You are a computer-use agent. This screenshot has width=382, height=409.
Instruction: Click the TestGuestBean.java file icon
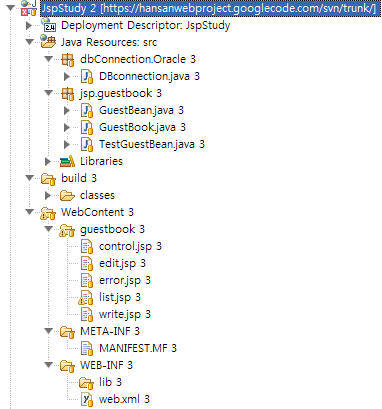[x=87, y=144]
